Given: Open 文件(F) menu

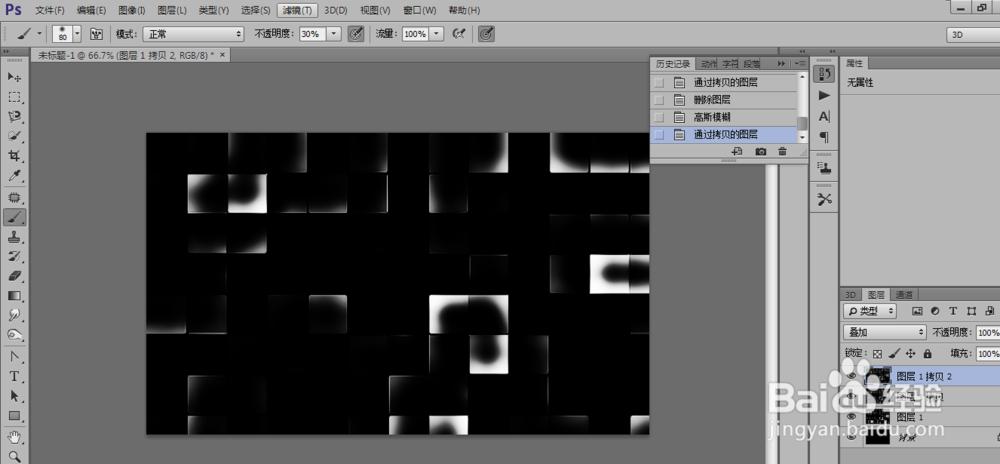Looking at the screenshot, I should click(x=50, y=10).
